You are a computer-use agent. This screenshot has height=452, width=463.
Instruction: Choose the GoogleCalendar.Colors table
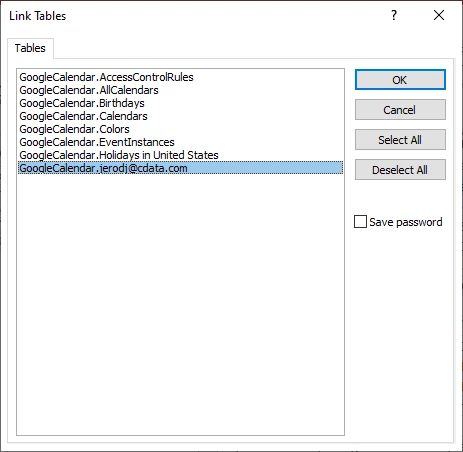point(180,129)
